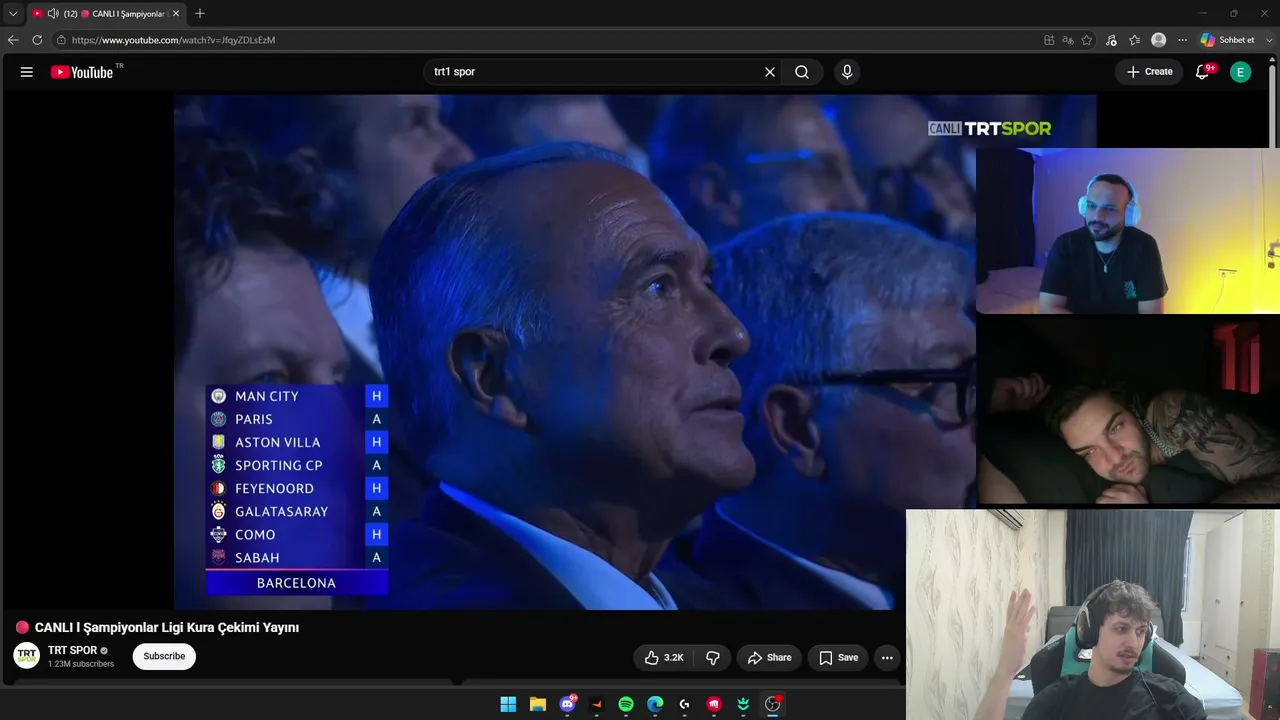Open the favorites list icon in toolbar

(x=1135, y=40)
